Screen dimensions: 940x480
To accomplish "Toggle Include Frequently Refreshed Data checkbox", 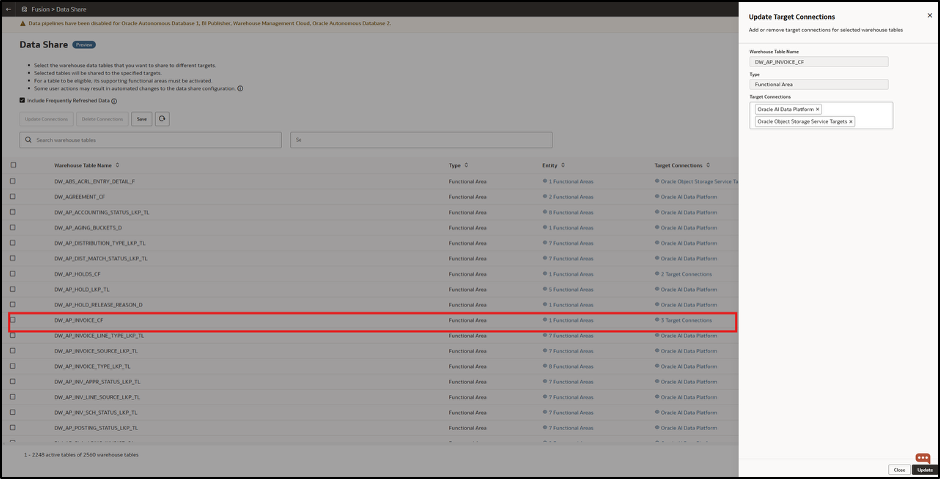I will click(22, 101).
